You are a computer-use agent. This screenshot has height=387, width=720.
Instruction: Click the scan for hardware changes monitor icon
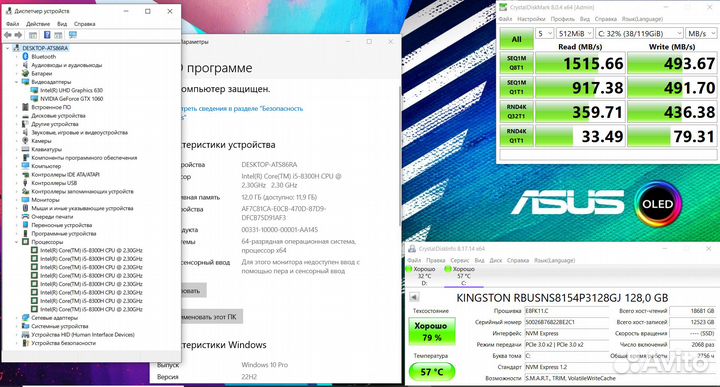(x=73, y=35)
